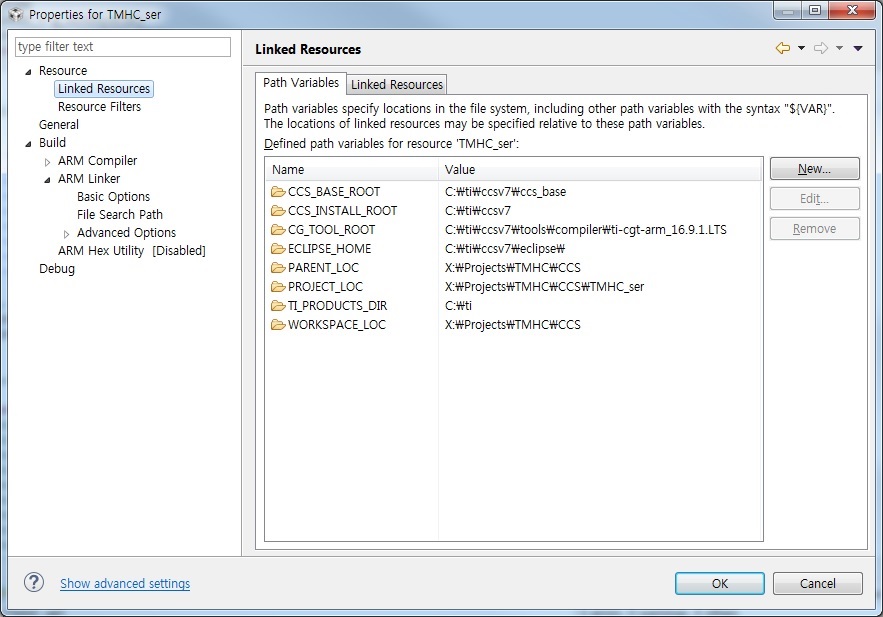Collapse the Resource tree node
The image size is (883, 617).
click(28, 71)
